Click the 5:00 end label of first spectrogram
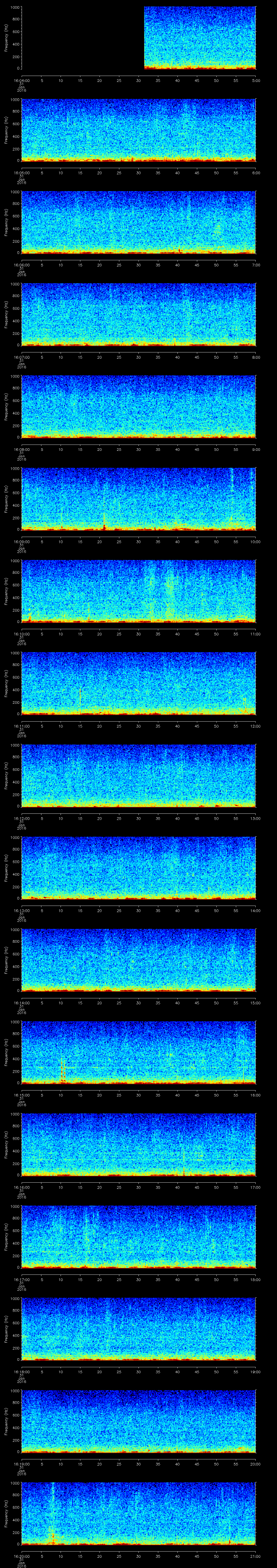 pos(256,80)
